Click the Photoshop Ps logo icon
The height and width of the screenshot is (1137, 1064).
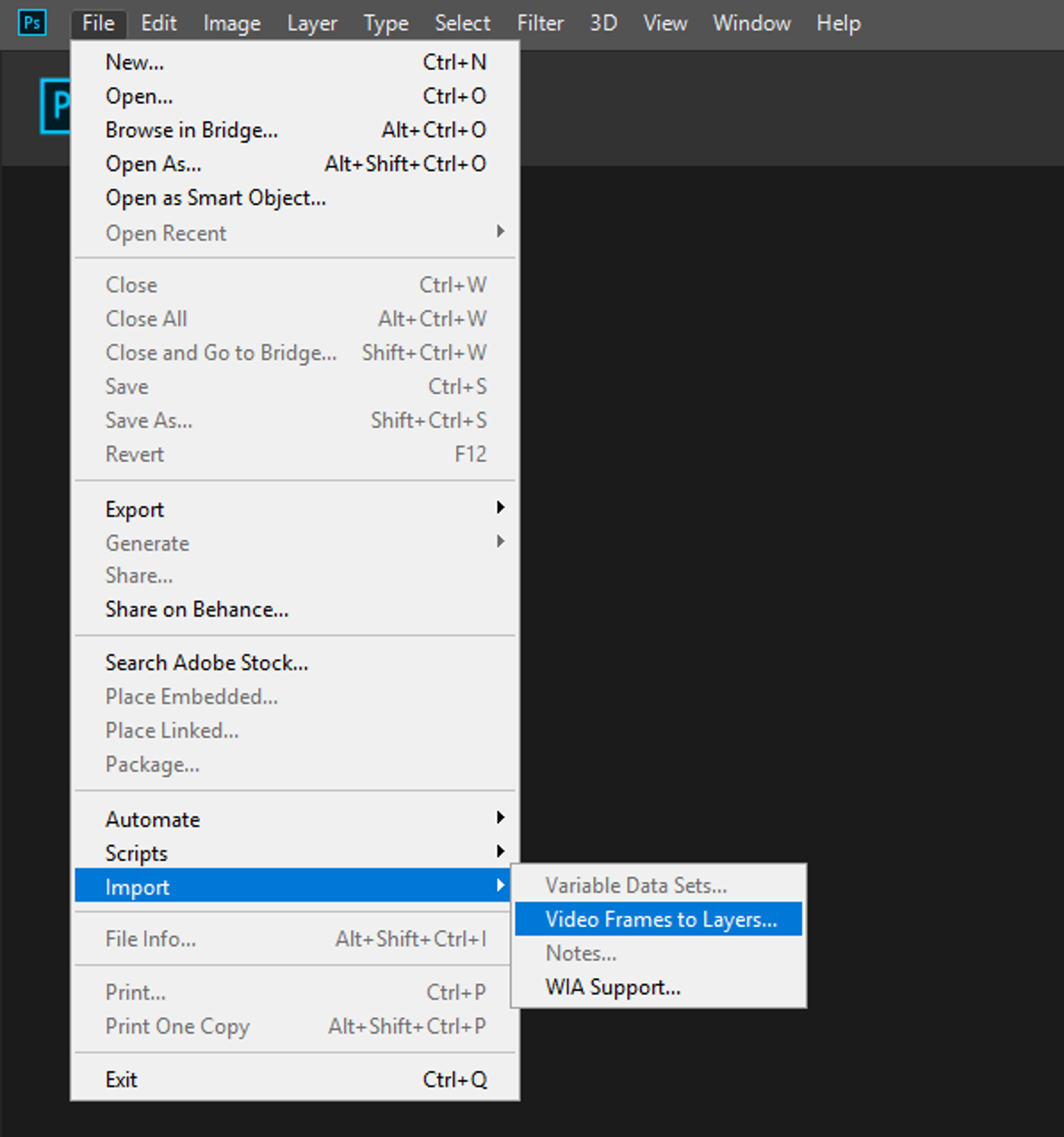32,24
